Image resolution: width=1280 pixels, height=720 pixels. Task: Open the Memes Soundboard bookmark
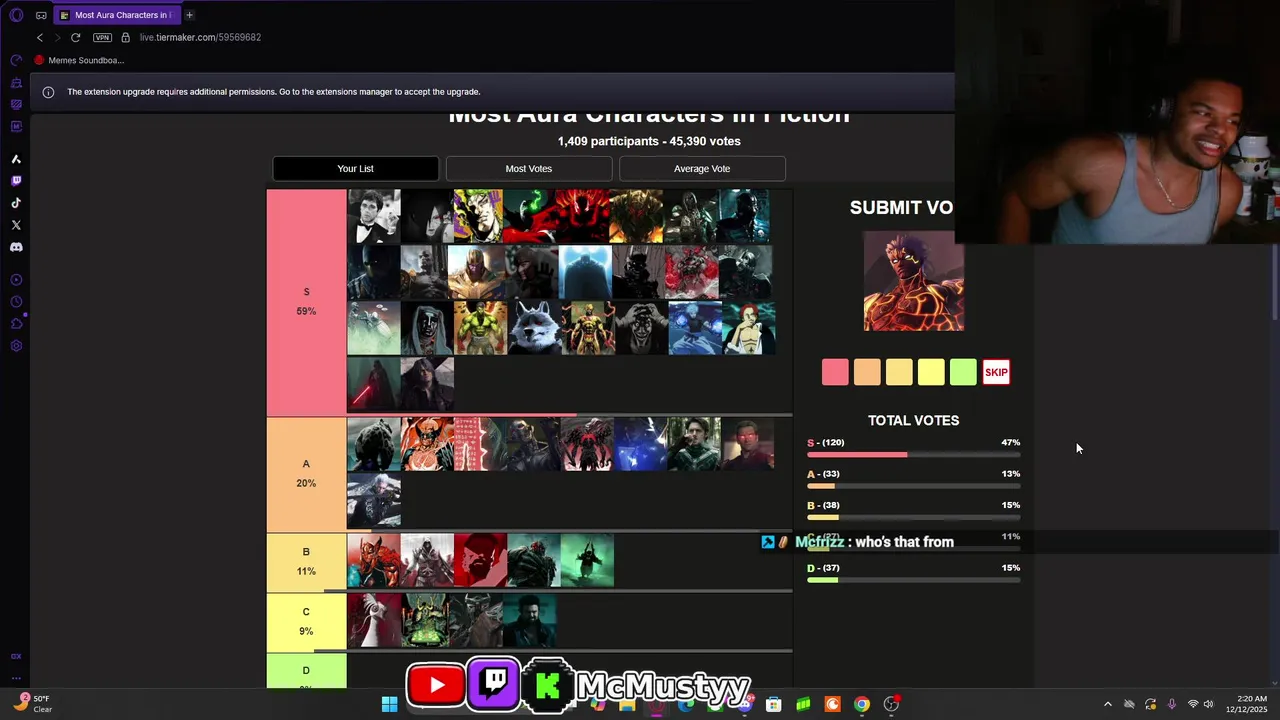(x=79, y=60)
